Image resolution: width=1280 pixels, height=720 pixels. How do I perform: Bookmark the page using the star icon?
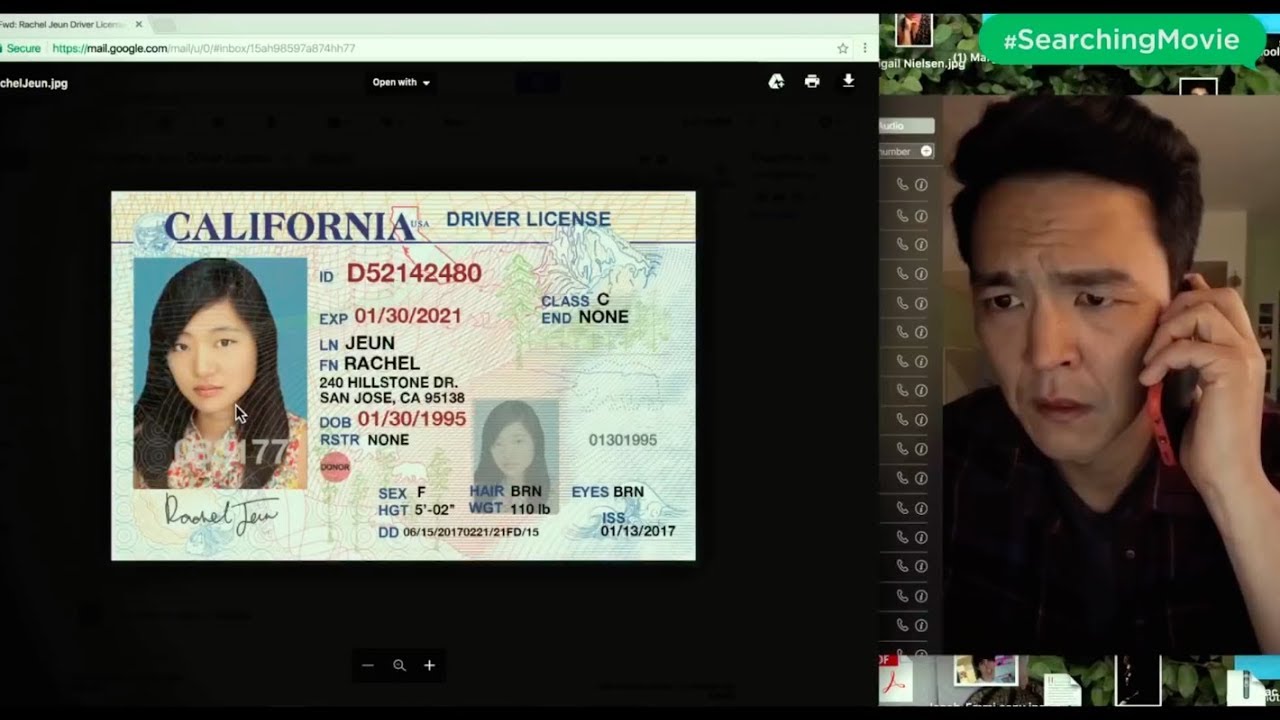pos(843,48)
